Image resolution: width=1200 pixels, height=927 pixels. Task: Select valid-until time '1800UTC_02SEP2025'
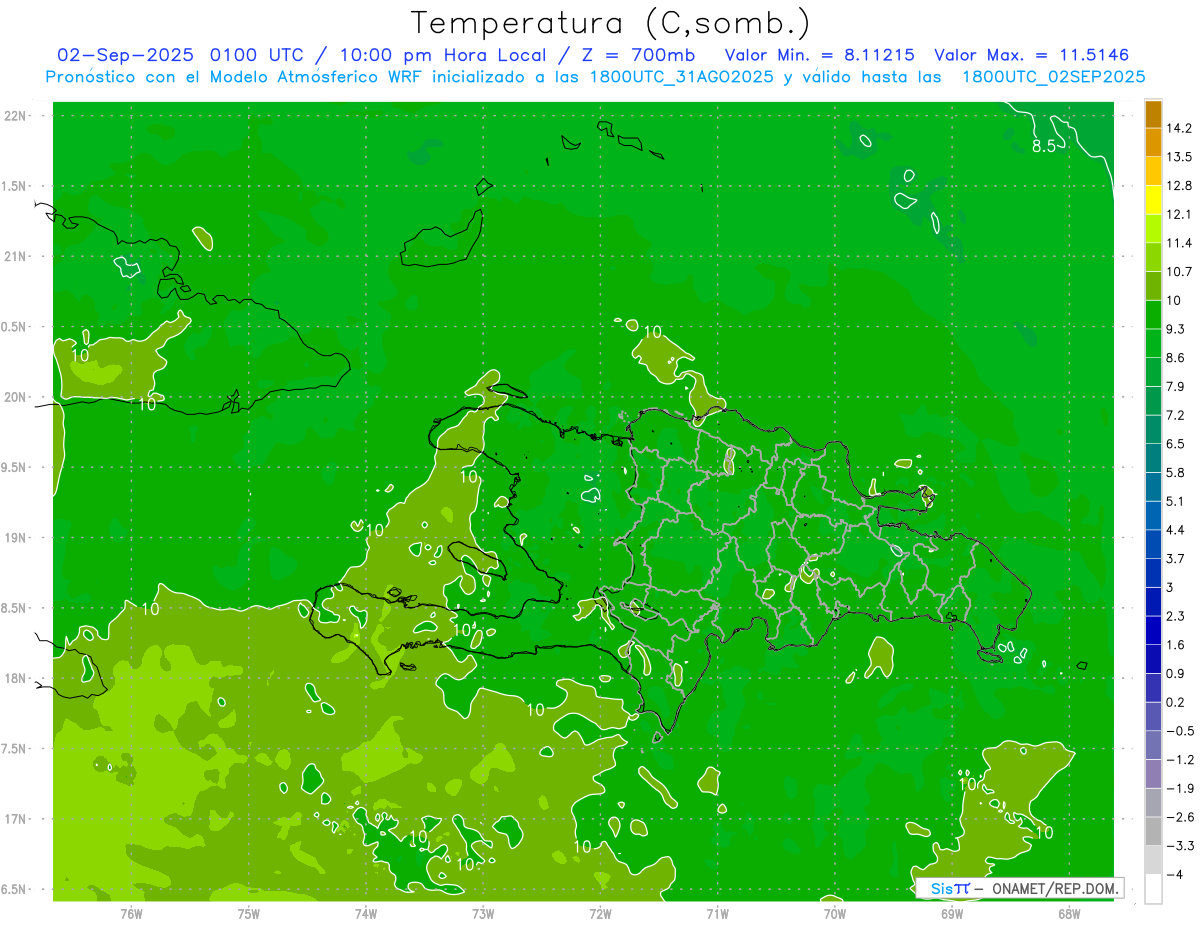coord(1052,77)
